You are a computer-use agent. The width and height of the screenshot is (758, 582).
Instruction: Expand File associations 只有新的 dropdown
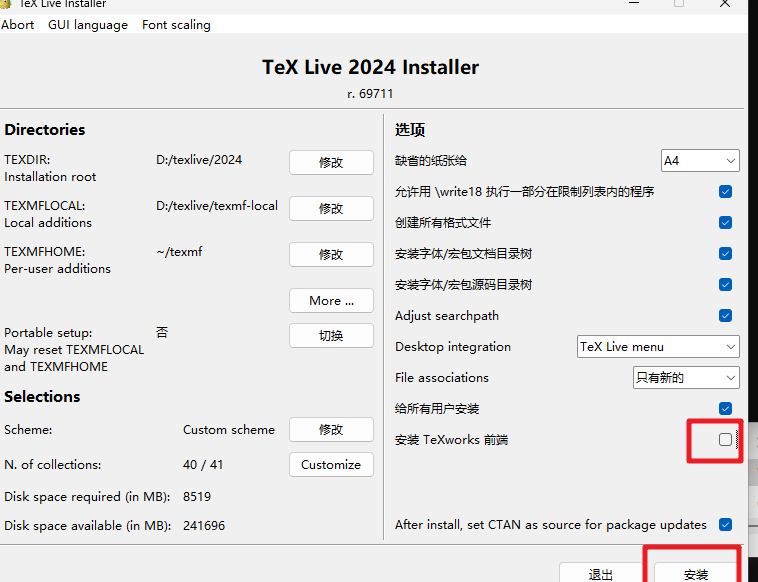pos(686,378)
